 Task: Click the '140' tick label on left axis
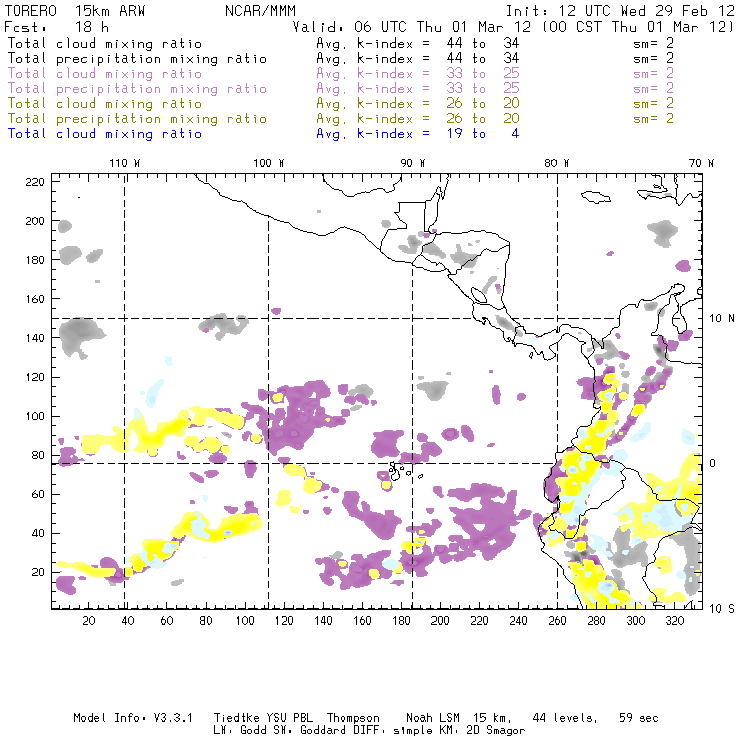pos(35,338)
